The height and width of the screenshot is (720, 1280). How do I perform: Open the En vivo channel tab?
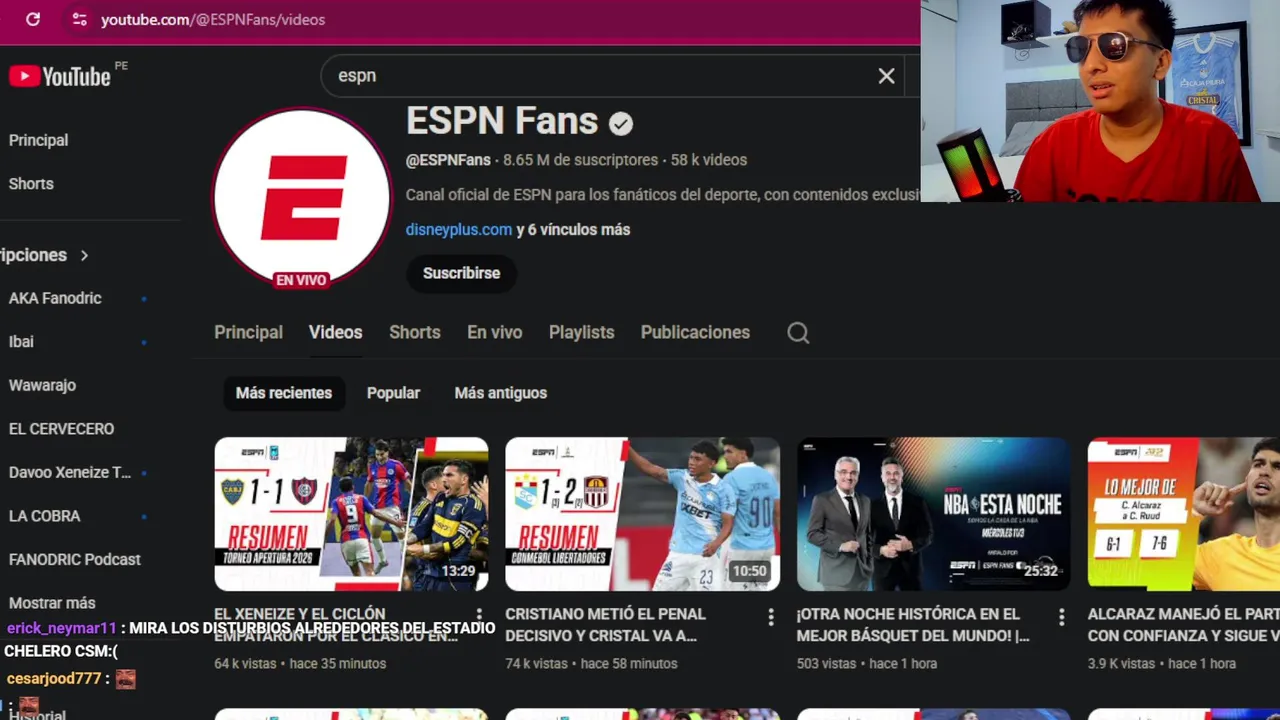pos(494,332)
